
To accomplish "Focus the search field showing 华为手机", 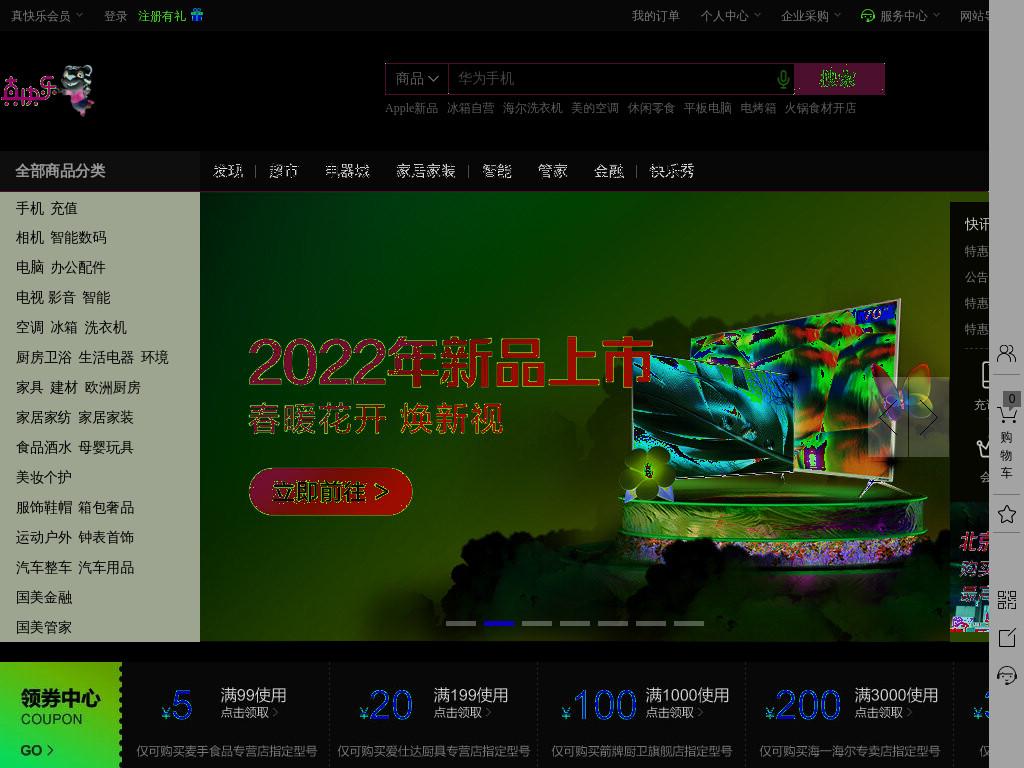I will 613,79.
